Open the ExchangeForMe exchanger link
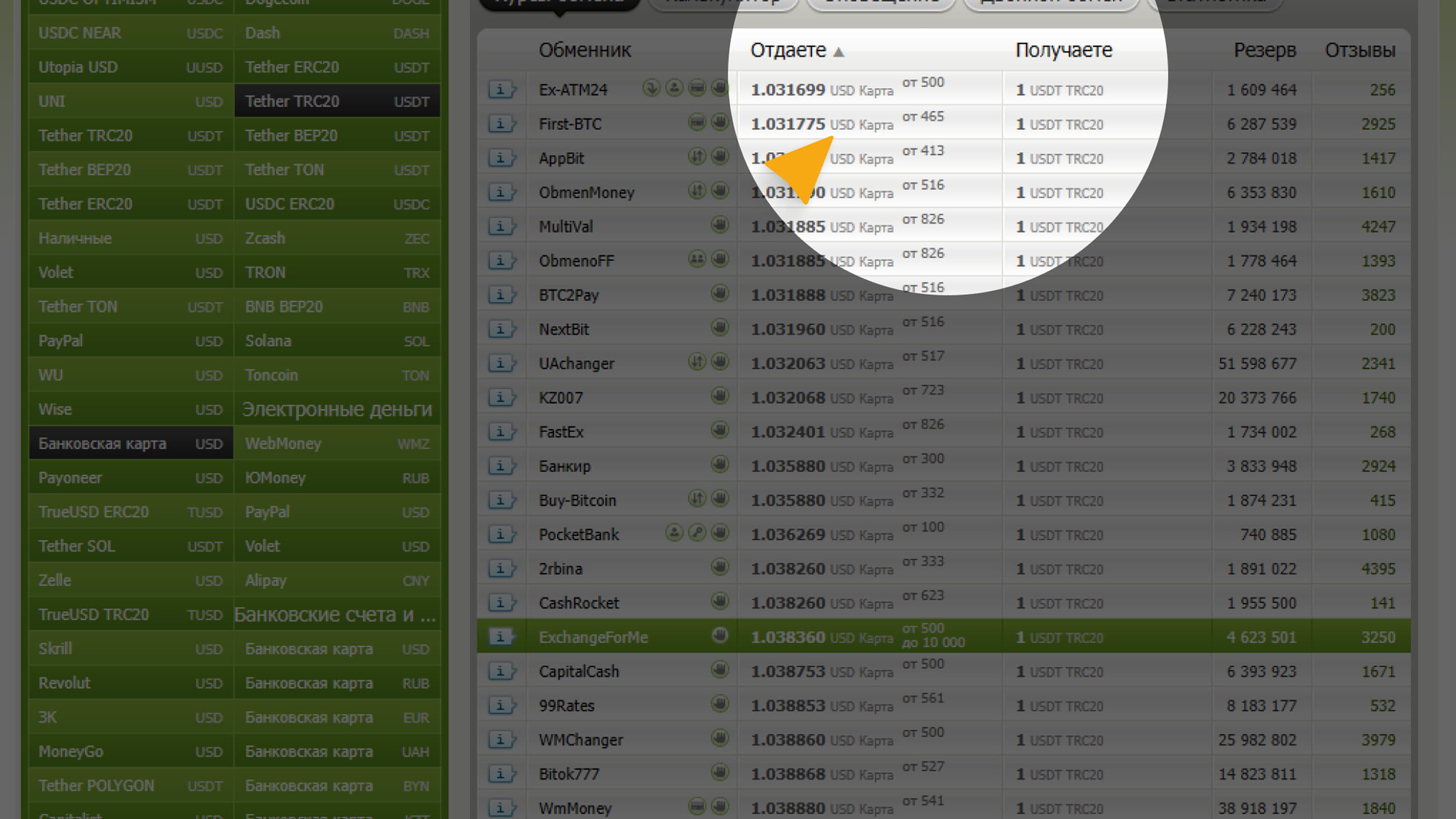 coord(593,637)
